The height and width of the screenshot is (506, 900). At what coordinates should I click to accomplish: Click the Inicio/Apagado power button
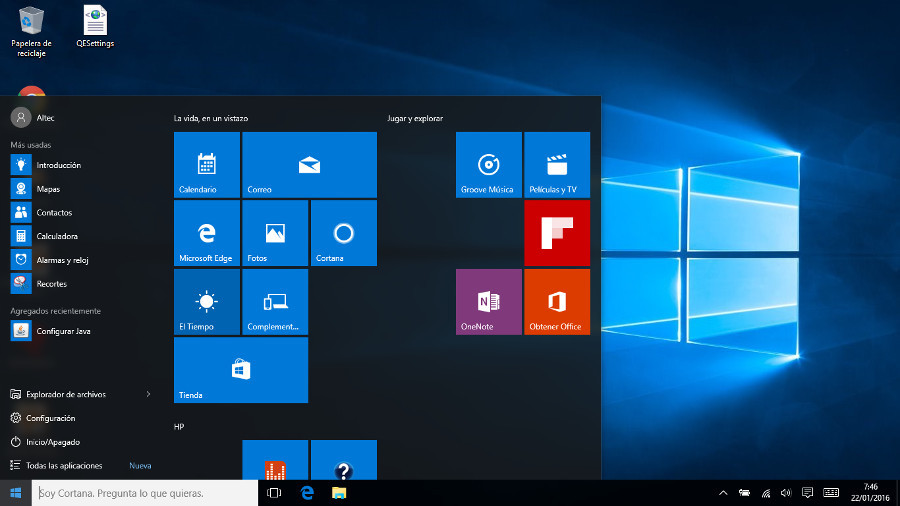pos(52,442)
